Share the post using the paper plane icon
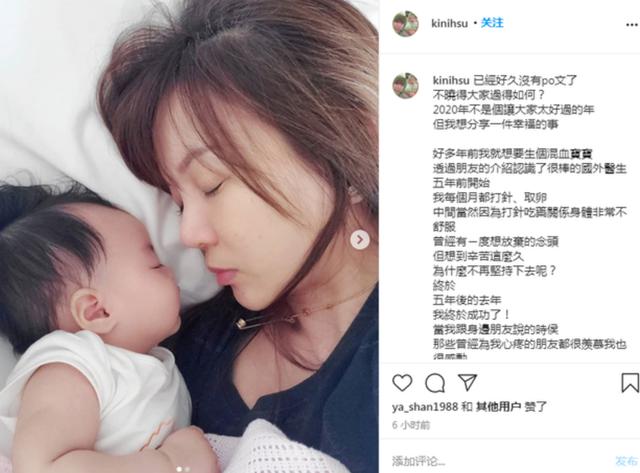Image resolution: width=640 pixels, height=473 pixels. [x=467, y=382]
